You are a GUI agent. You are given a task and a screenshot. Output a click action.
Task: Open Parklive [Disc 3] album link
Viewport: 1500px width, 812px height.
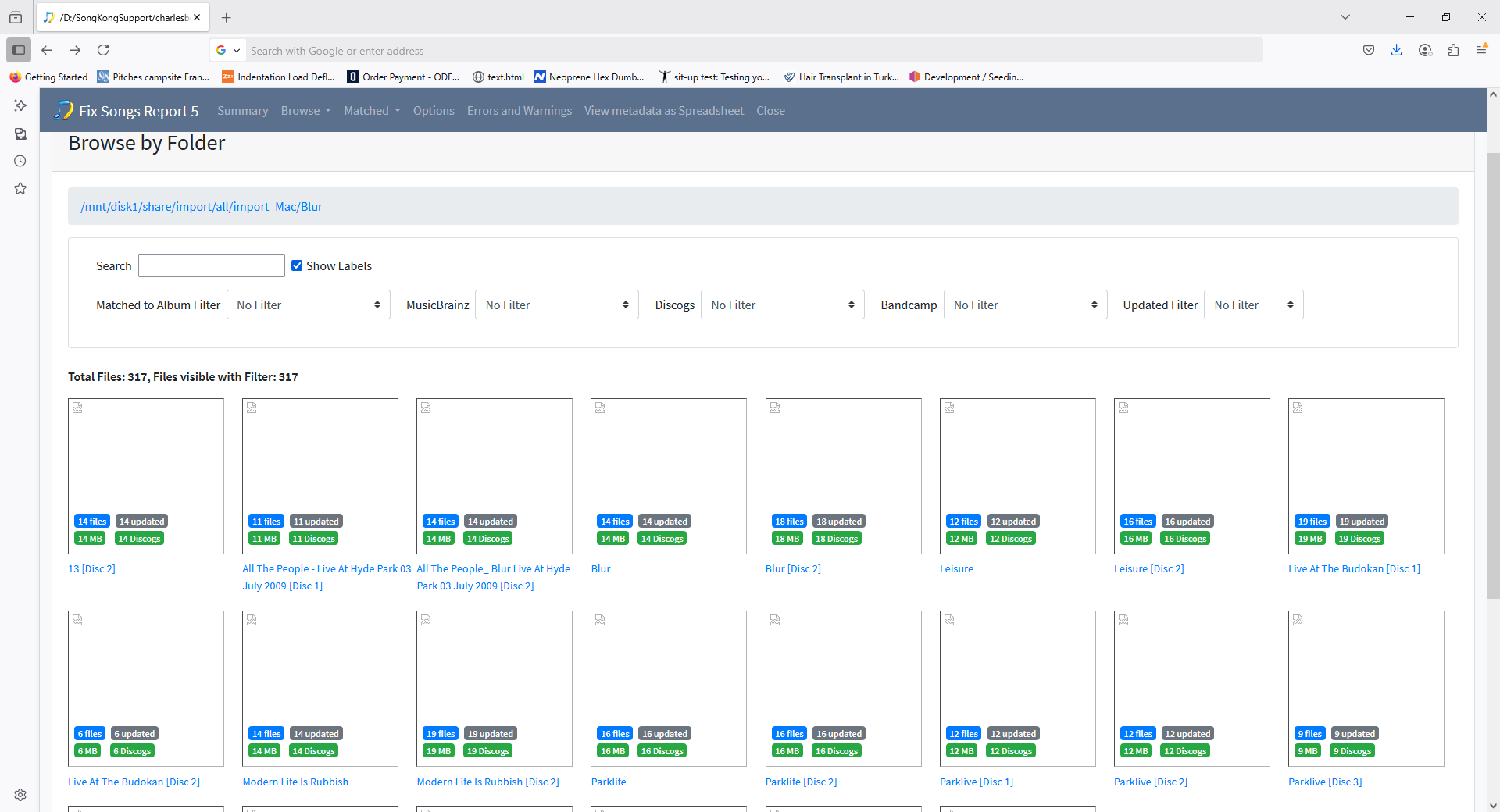(x=1325, y=782)
